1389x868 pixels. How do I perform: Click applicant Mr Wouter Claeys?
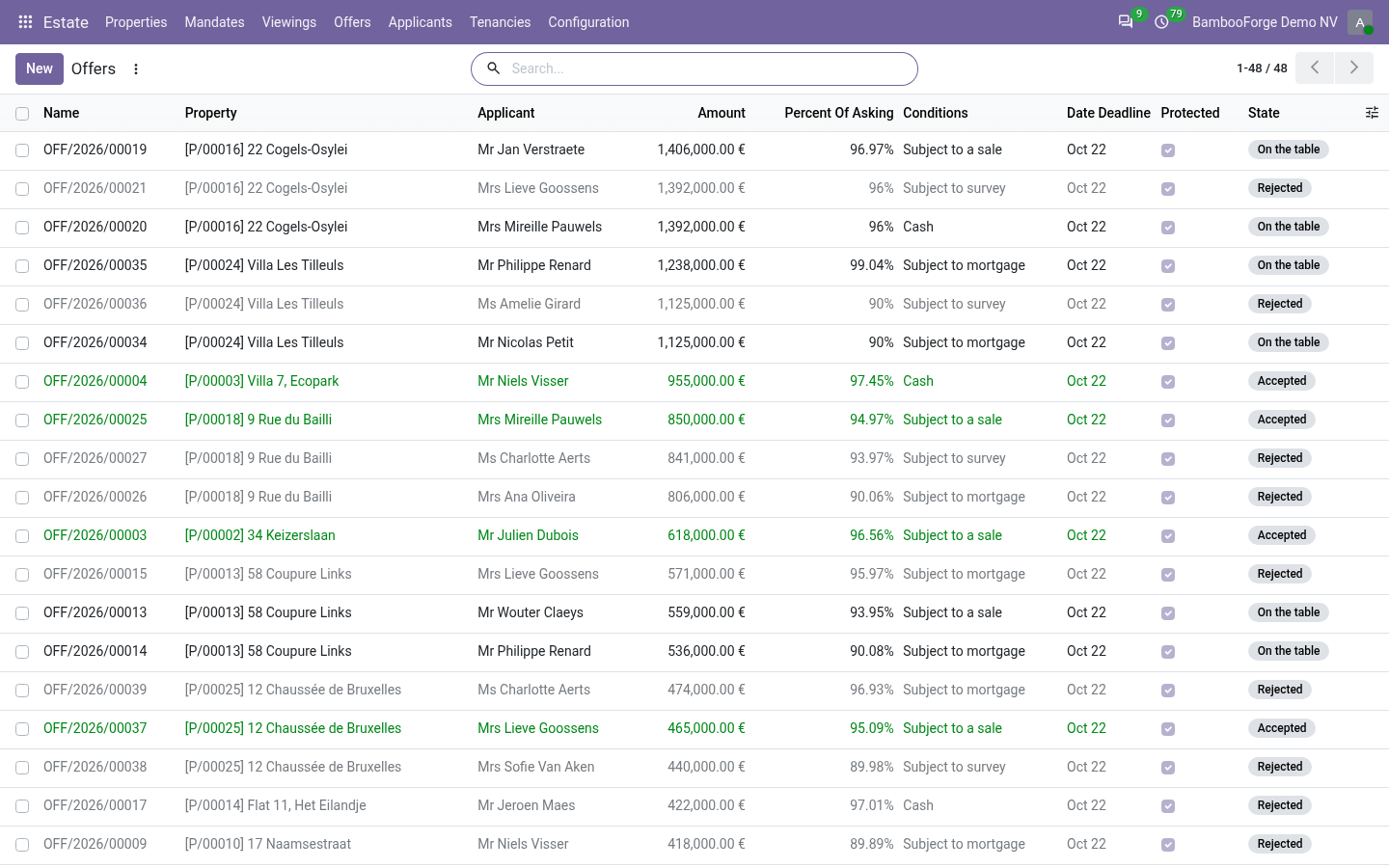point(531,612)
